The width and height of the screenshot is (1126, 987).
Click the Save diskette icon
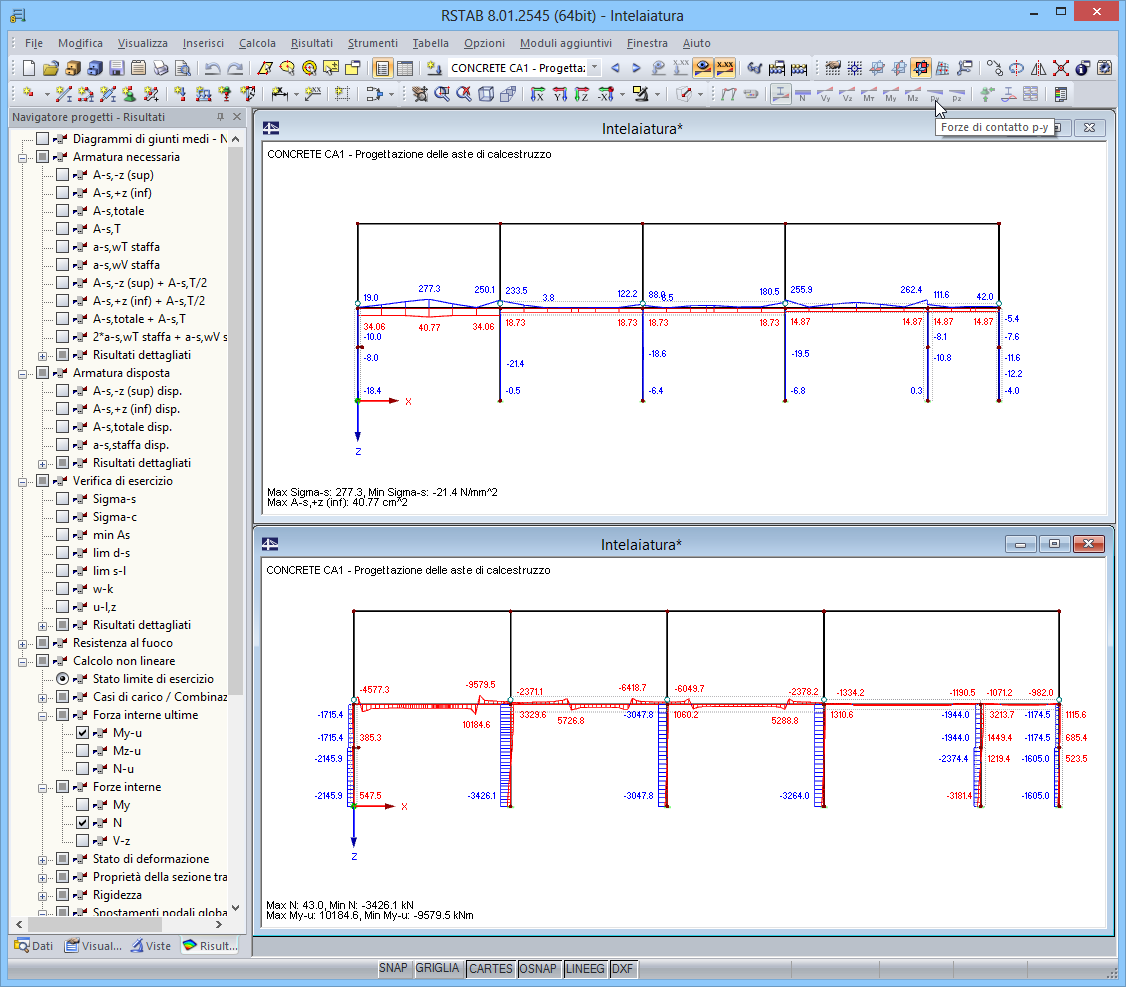(116, 68)
